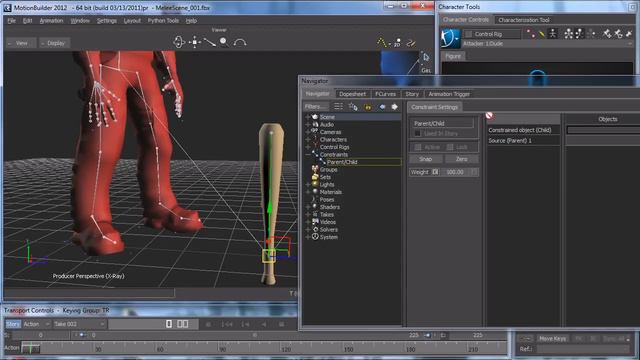
Task: Click the Zero button
Action: pos(461,159)
